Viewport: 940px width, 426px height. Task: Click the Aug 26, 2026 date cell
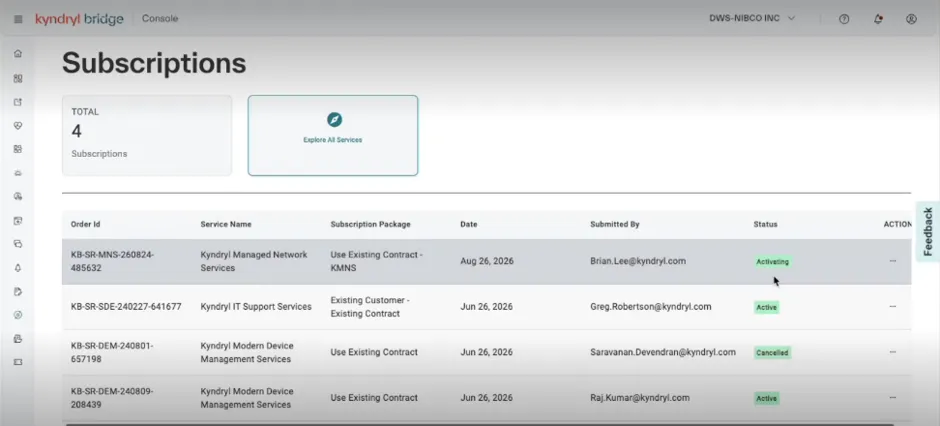tap(487, 261)
